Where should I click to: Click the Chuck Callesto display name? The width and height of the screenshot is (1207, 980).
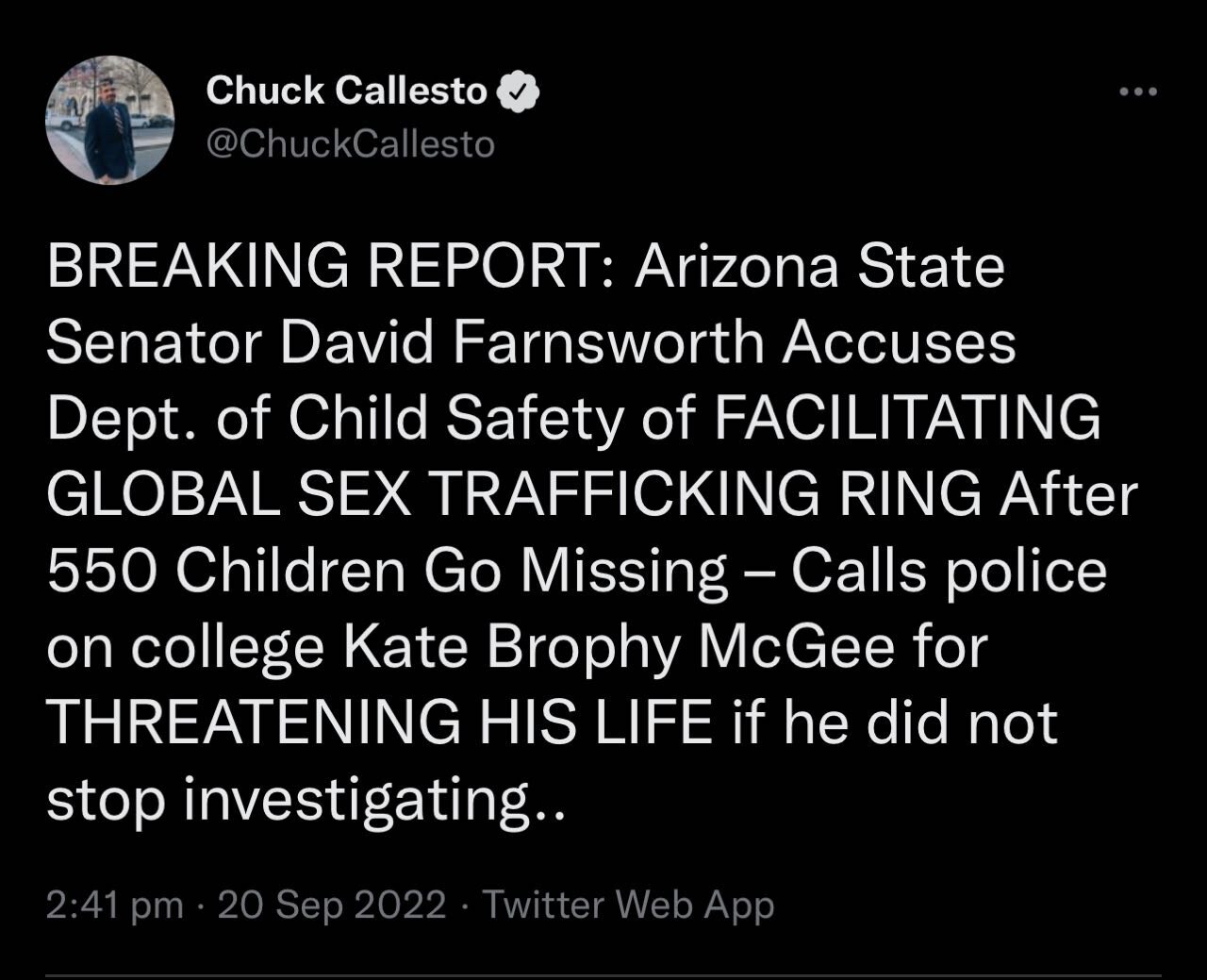tap(346, 91)
